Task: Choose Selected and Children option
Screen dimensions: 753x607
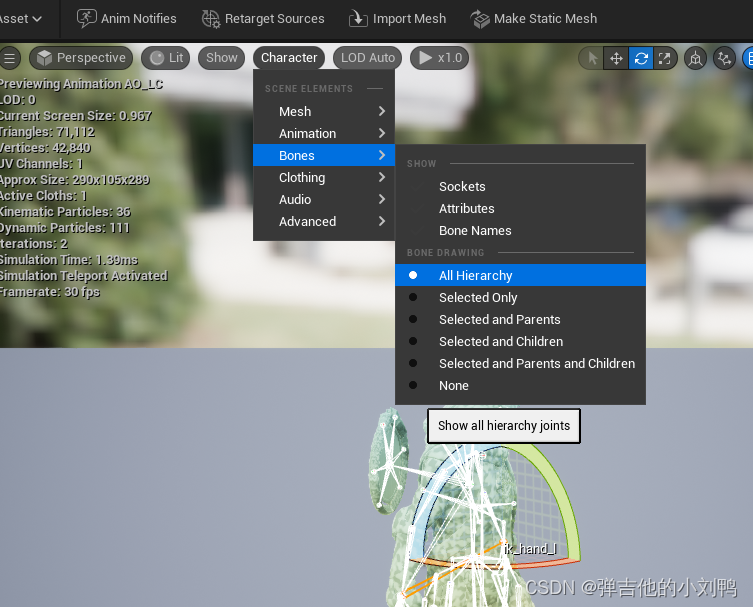Action: [520, 341]
